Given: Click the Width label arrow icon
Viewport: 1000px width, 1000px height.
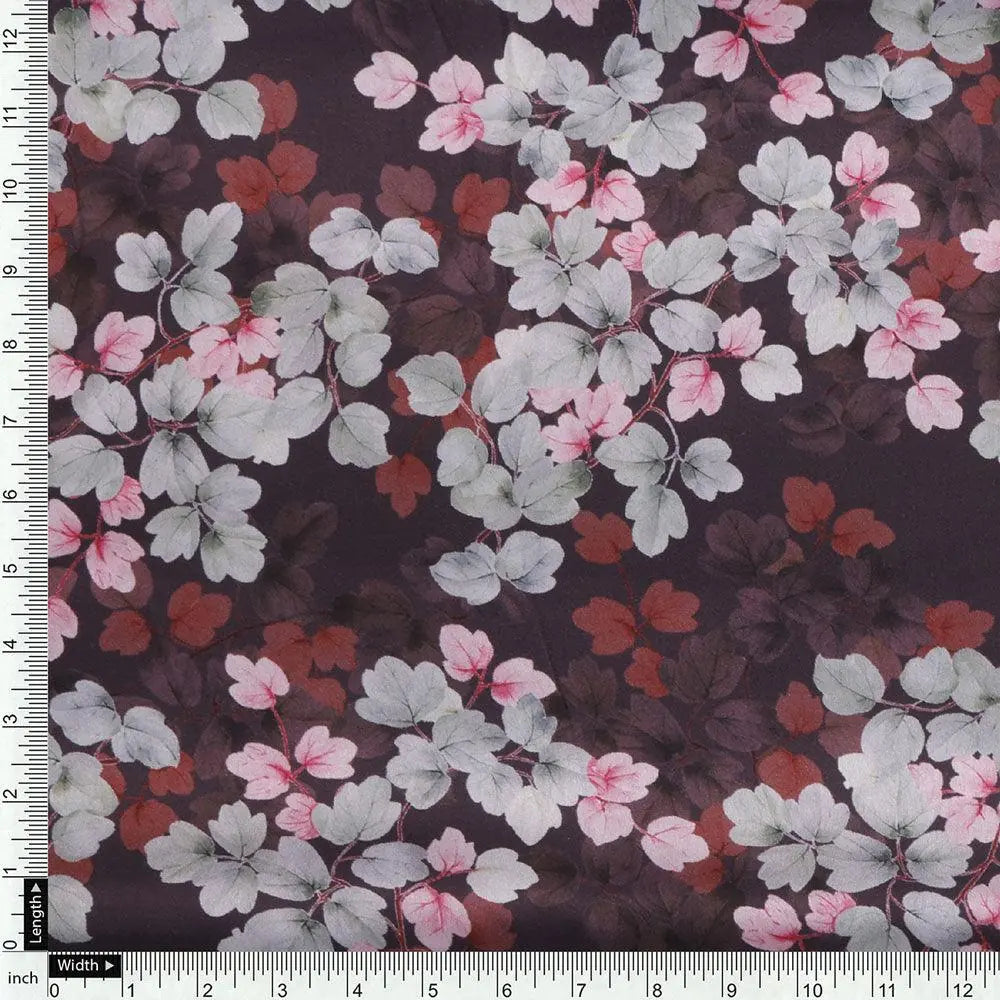Looking at the screenshot, I should (x=109, y=966).
